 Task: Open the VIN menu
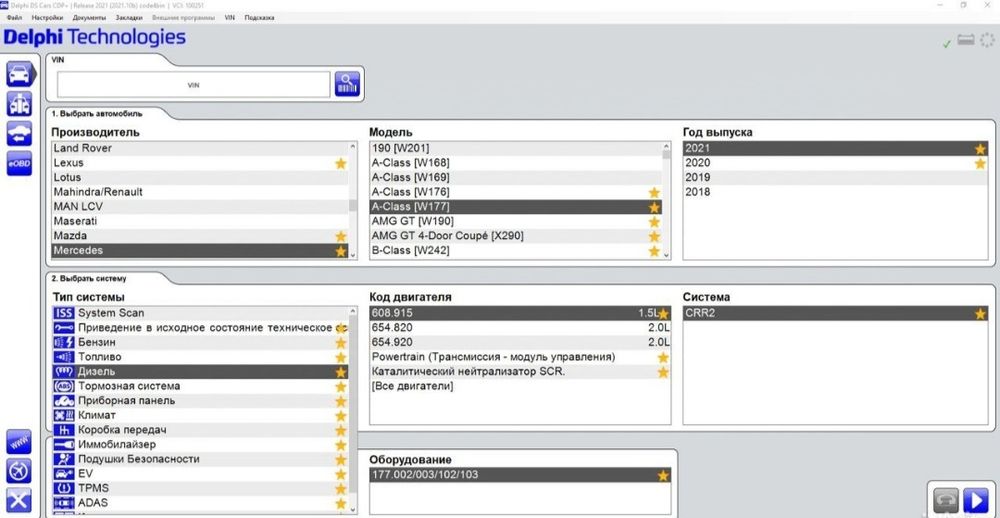click(x=230, y=18)
